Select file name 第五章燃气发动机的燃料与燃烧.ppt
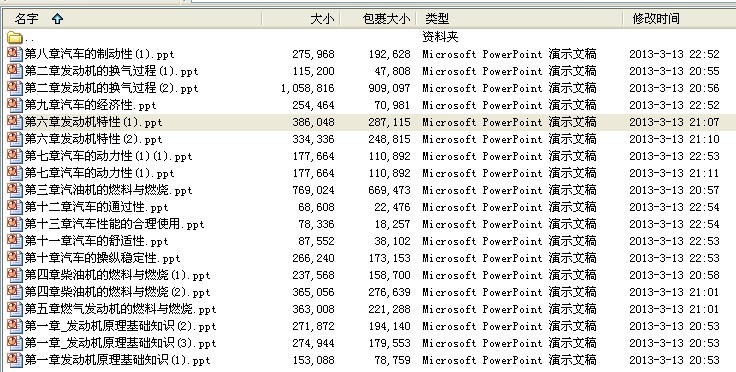The height and width of the screenshot is (372, 736). point(121,309)
